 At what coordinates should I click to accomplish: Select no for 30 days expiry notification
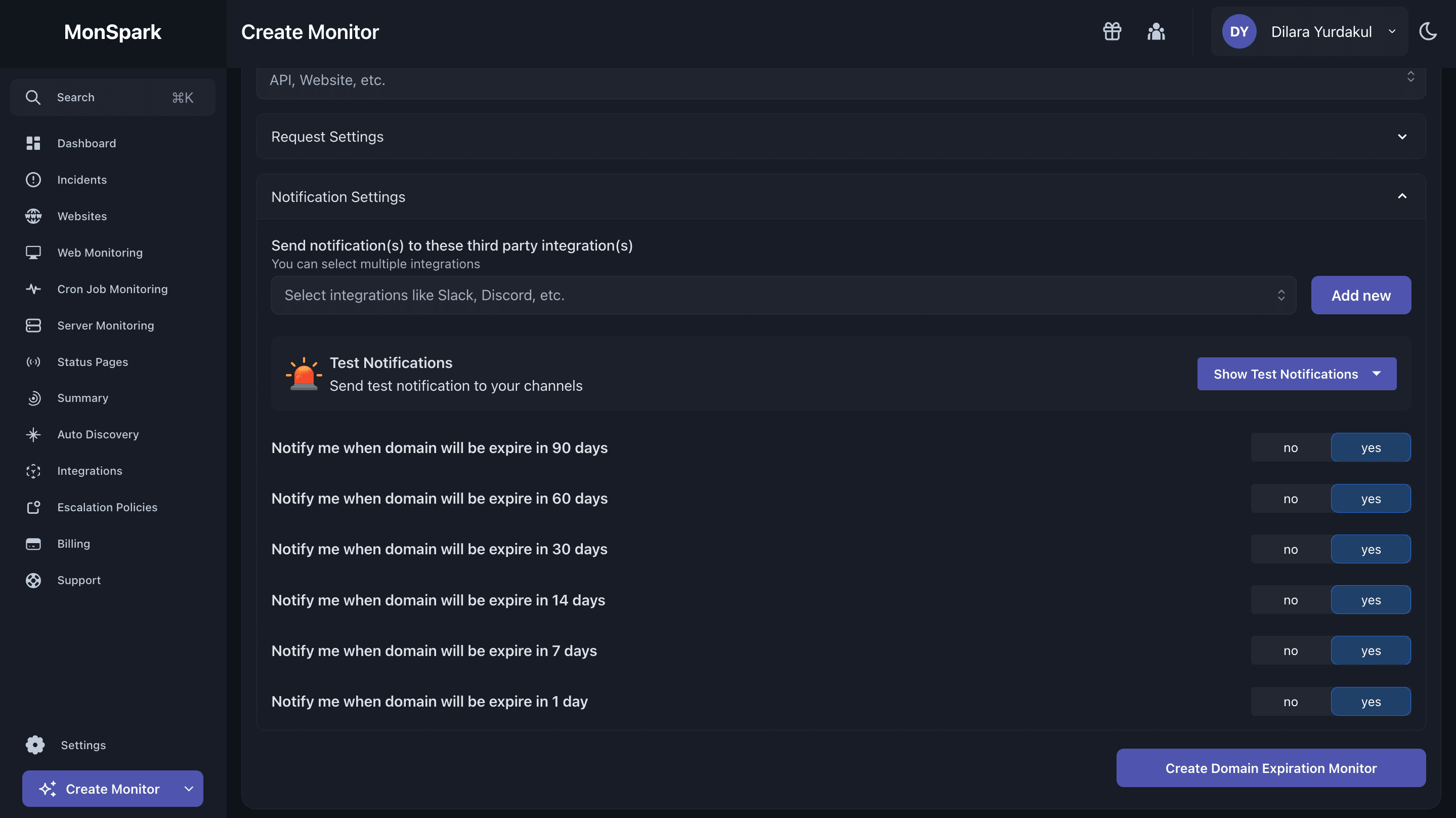click(1291, 549)
